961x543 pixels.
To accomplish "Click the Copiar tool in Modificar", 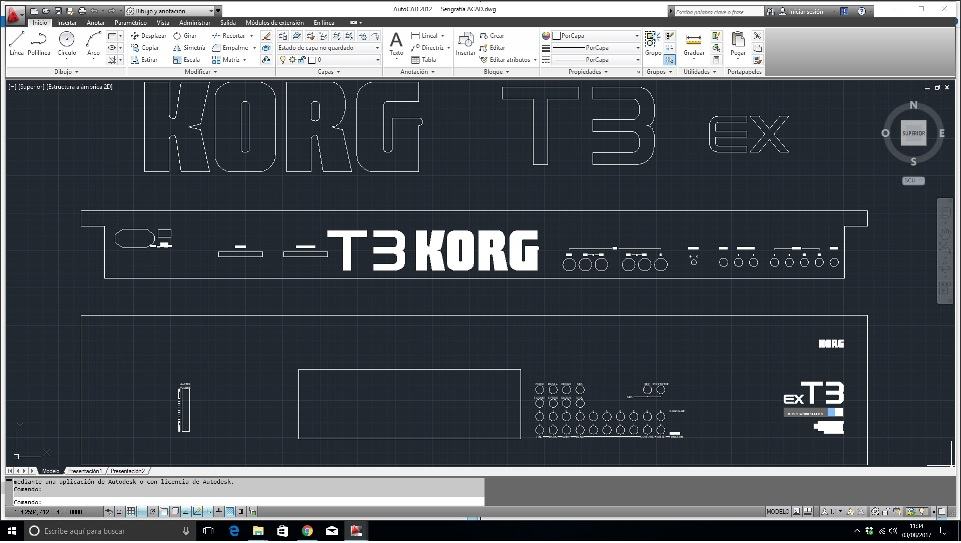I will [145, 48].
